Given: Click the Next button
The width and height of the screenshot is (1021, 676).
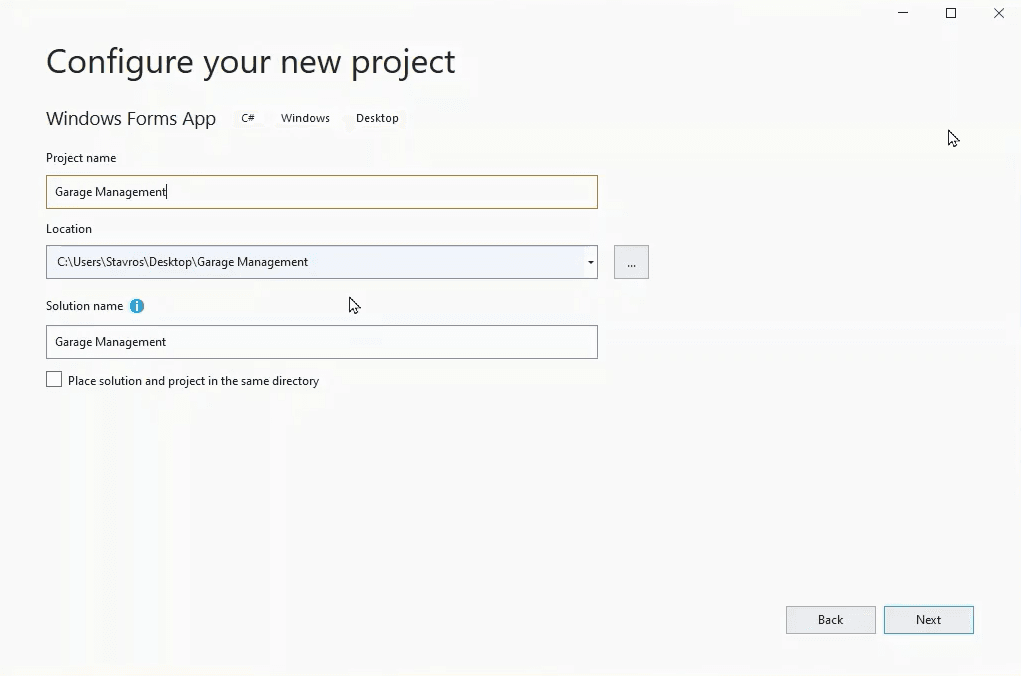Looking at the screenshot, I should (928, 620).
